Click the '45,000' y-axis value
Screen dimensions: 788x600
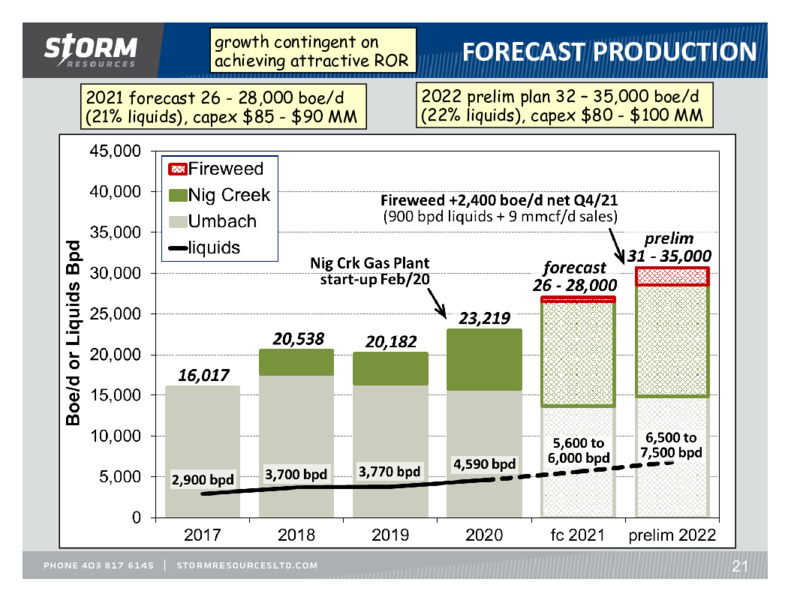pos(116,151)
